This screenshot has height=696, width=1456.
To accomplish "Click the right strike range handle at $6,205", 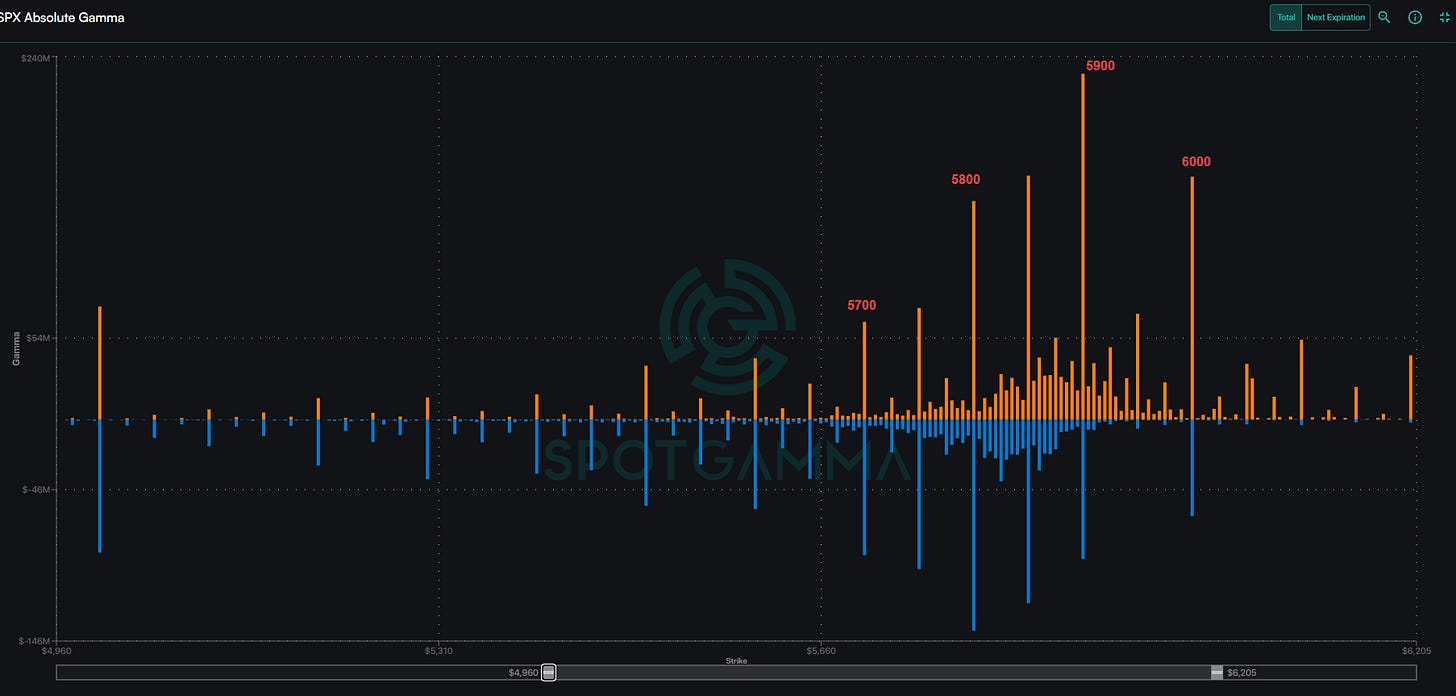I will coord(1216,673).
